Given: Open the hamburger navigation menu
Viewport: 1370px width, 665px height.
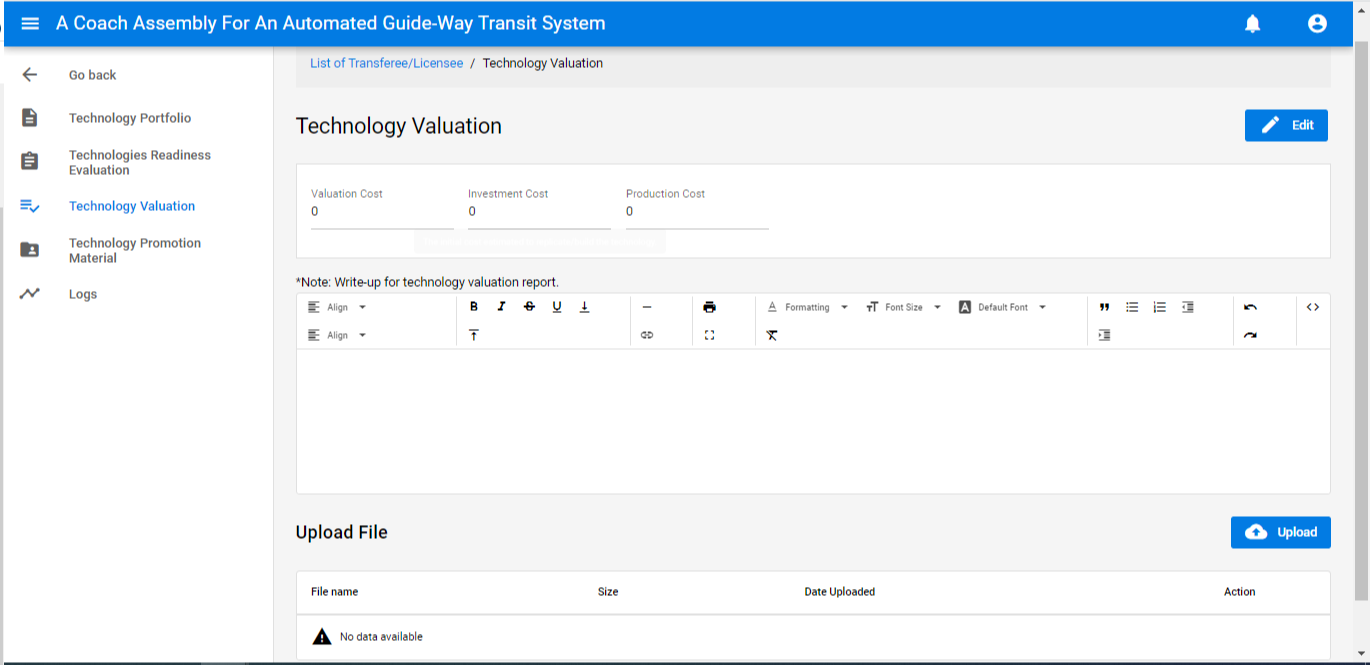Looking at the screenshot, I should click(x=30, y=23).
